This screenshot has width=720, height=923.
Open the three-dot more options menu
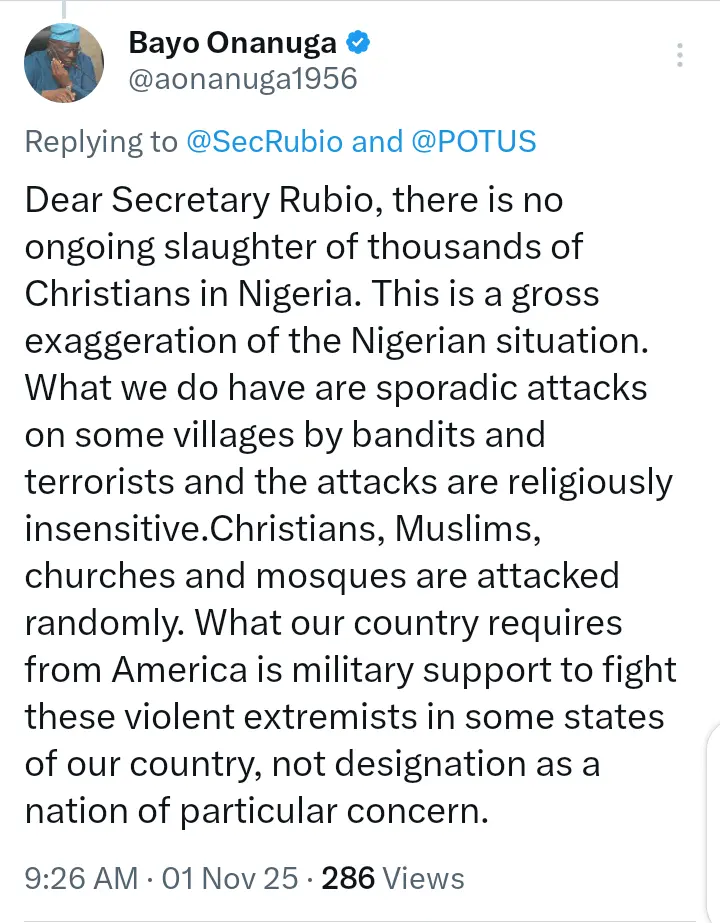coord(680,55)
